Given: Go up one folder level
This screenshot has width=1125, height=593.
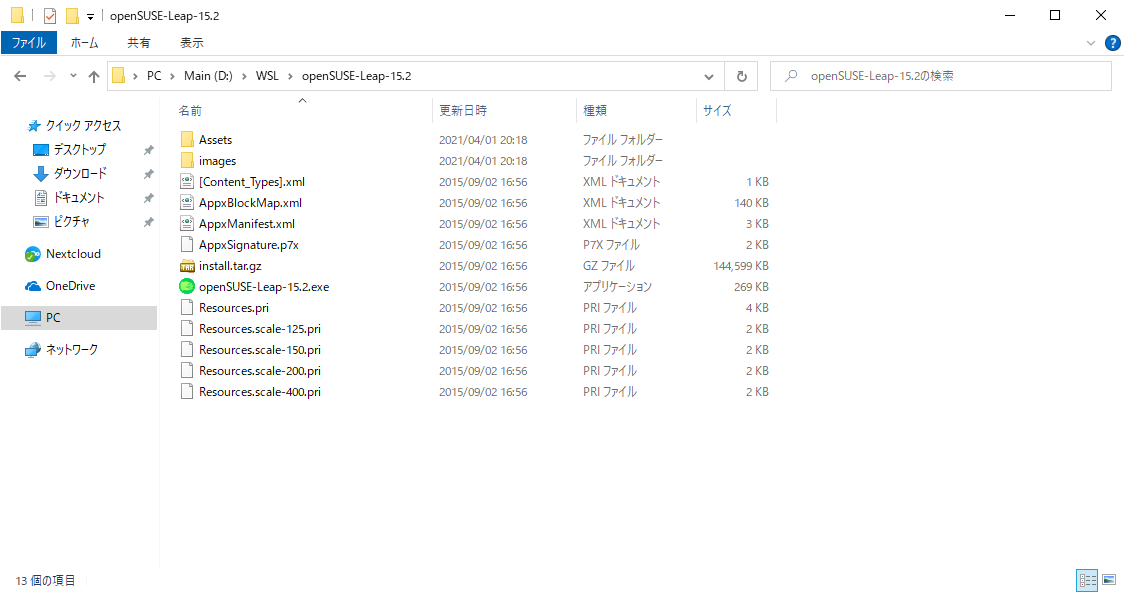Looking at the screenshot, I should tap(94, 76).
